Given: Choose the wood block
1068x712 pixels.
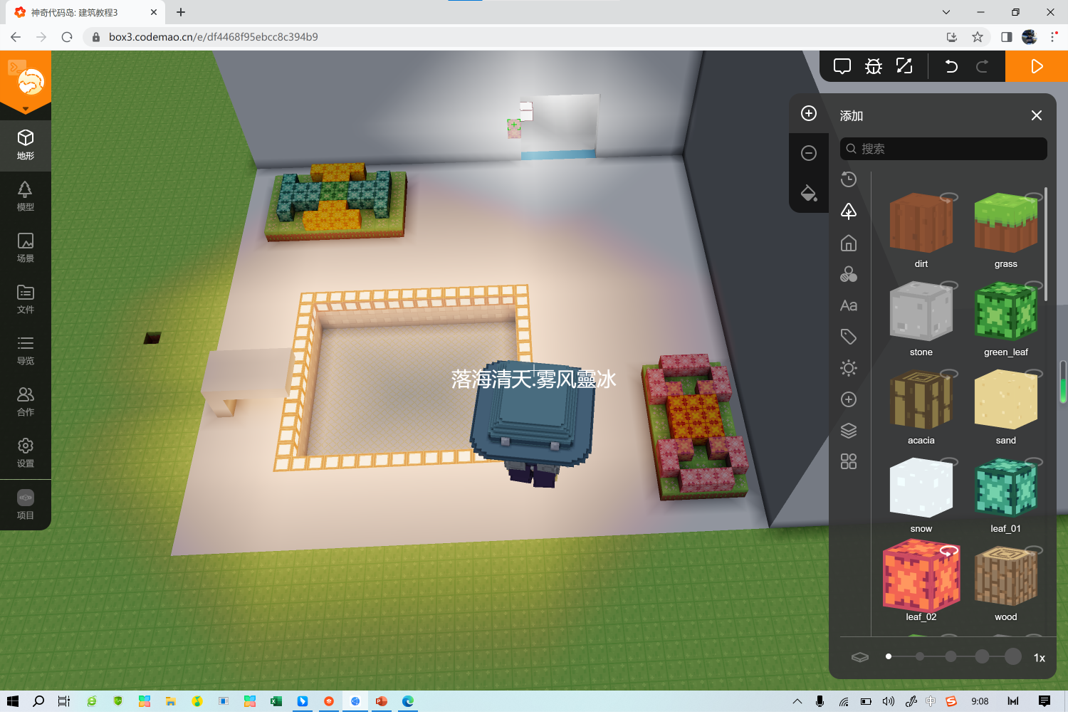Looking at the screenshot, I should (1005, 576).
